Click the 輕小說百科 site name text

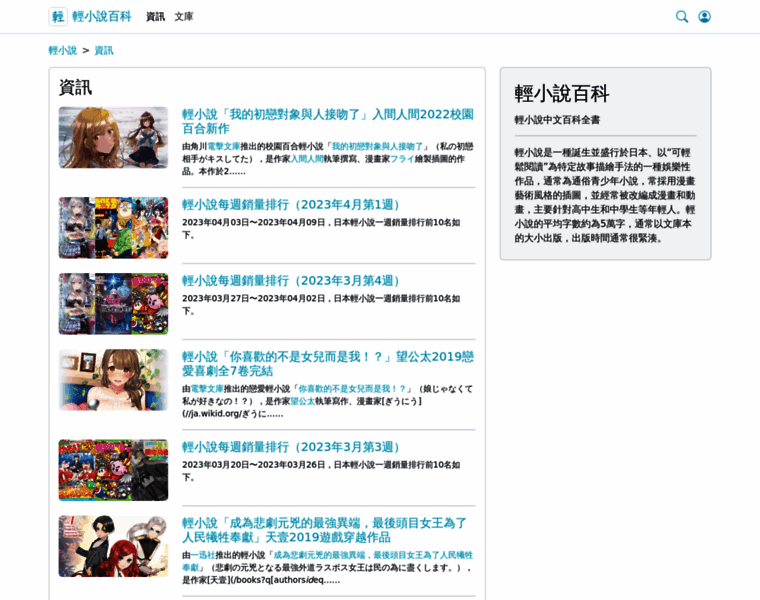(x=101, y=17)
